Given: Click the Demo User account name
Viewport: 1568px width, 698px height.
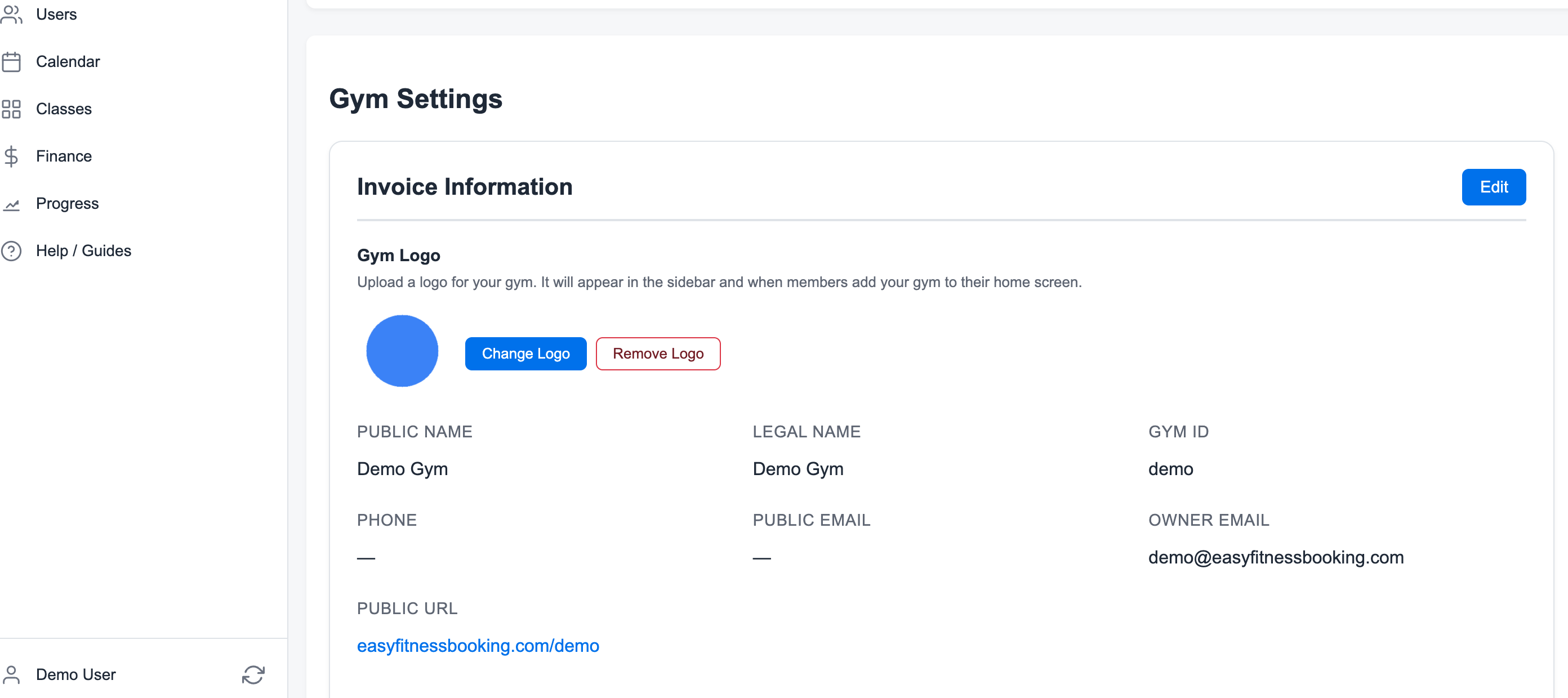Looking at the screenshot, I should tap(75, 674).
